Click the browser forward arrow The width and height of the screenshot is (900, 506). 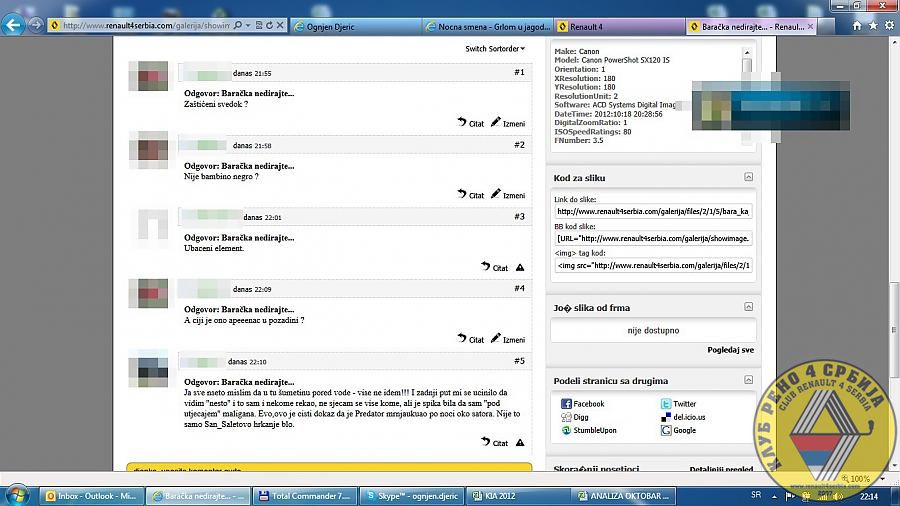click(36, 25)
